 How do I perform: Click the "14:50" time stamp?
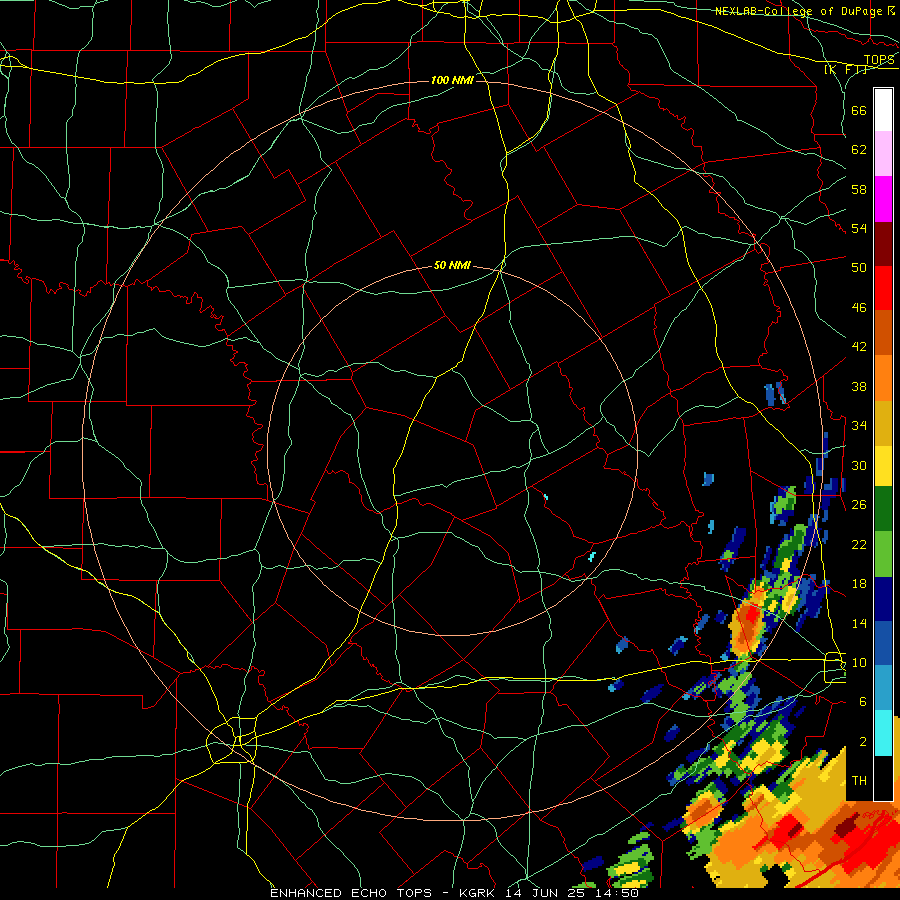pyautogui.click(x=618, y=893)
